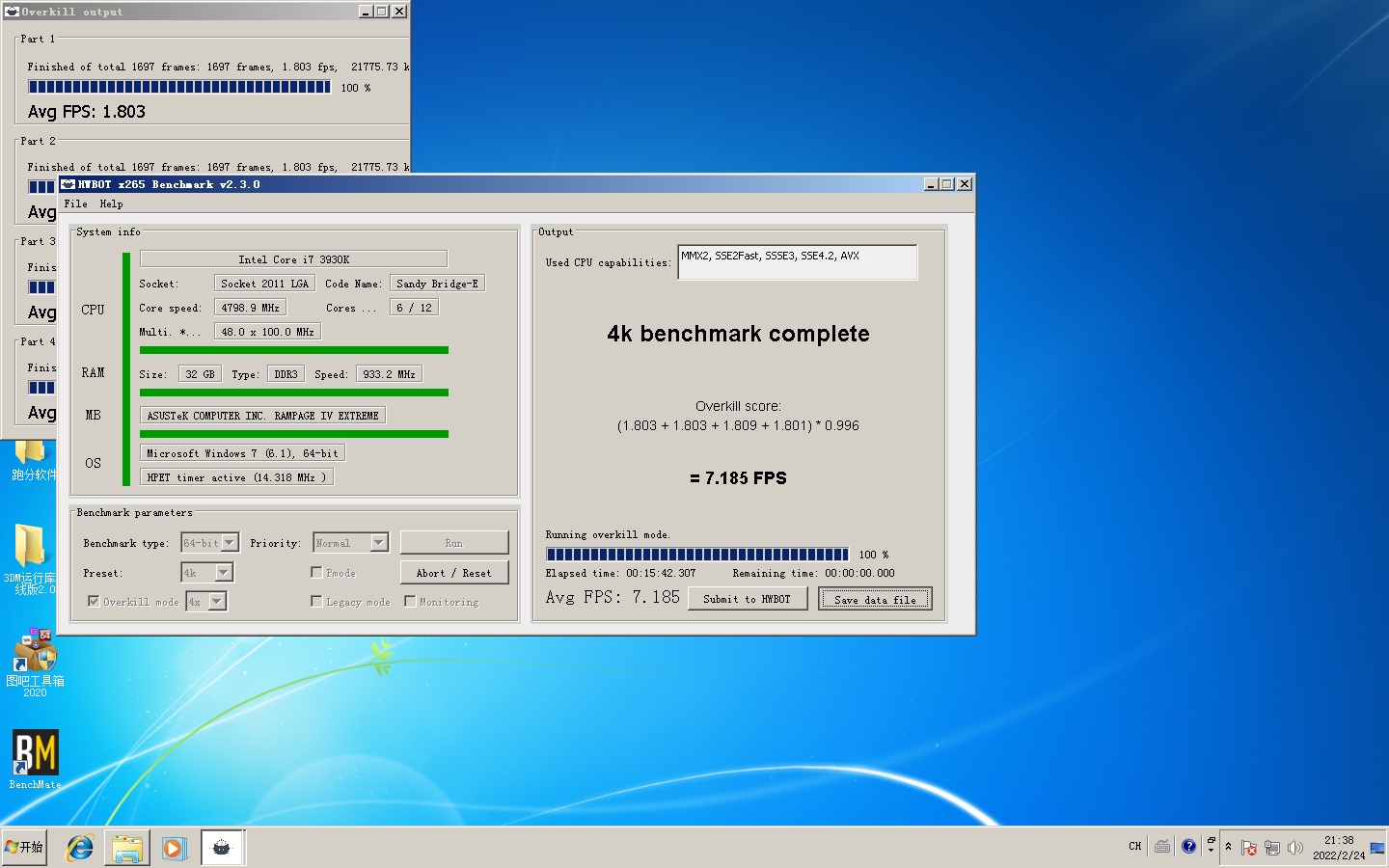Click the RAM size 32 GB value
This screenshot has width=1389, height=868.
[x=200, y=374]
